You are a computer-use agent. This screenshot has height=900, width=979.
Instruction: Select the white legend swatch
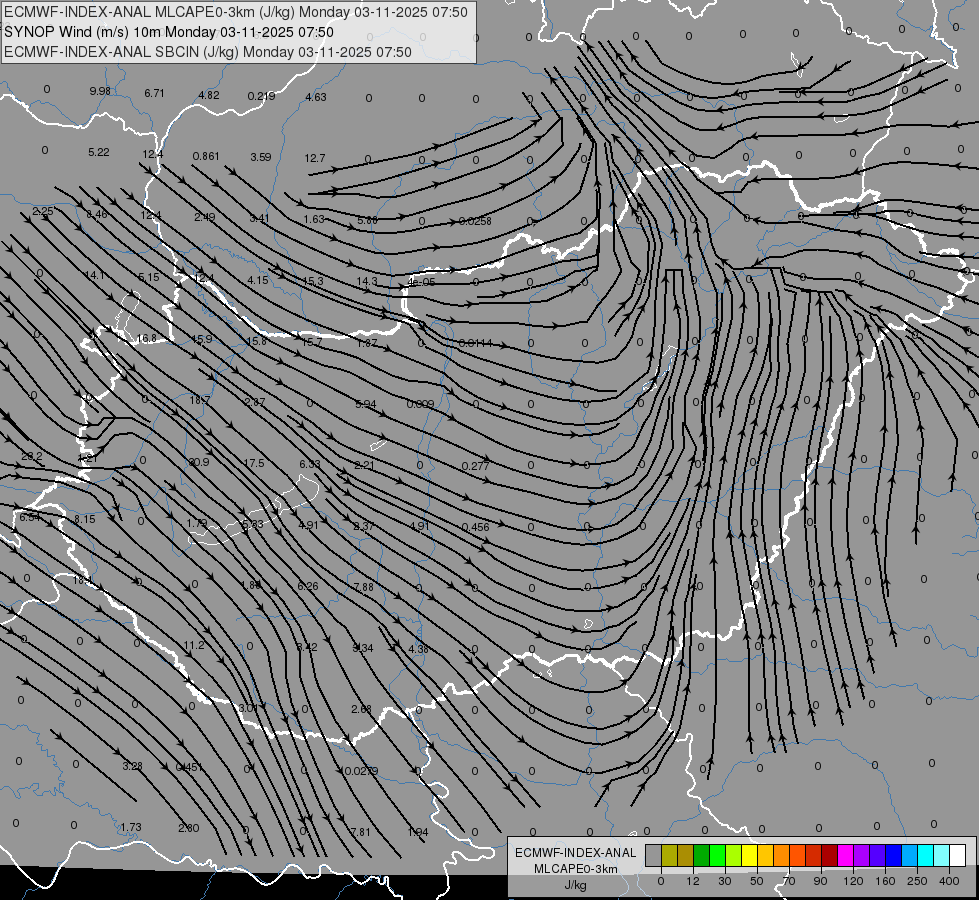[957, 855]
